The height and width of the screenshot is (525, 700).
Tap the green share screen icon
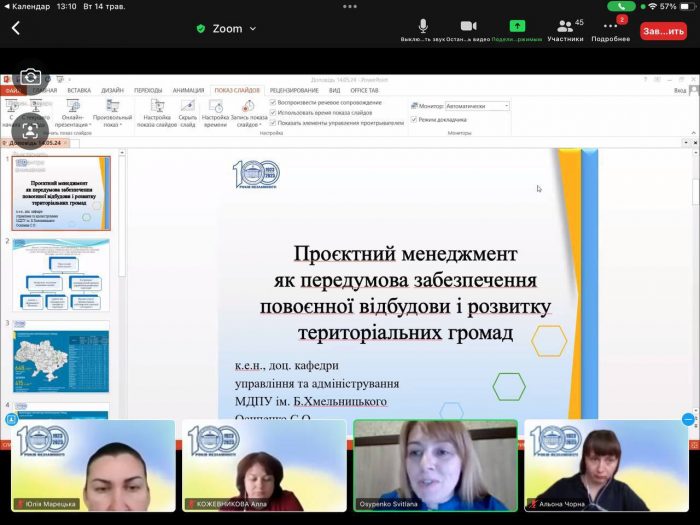click(x=517, y=26)
